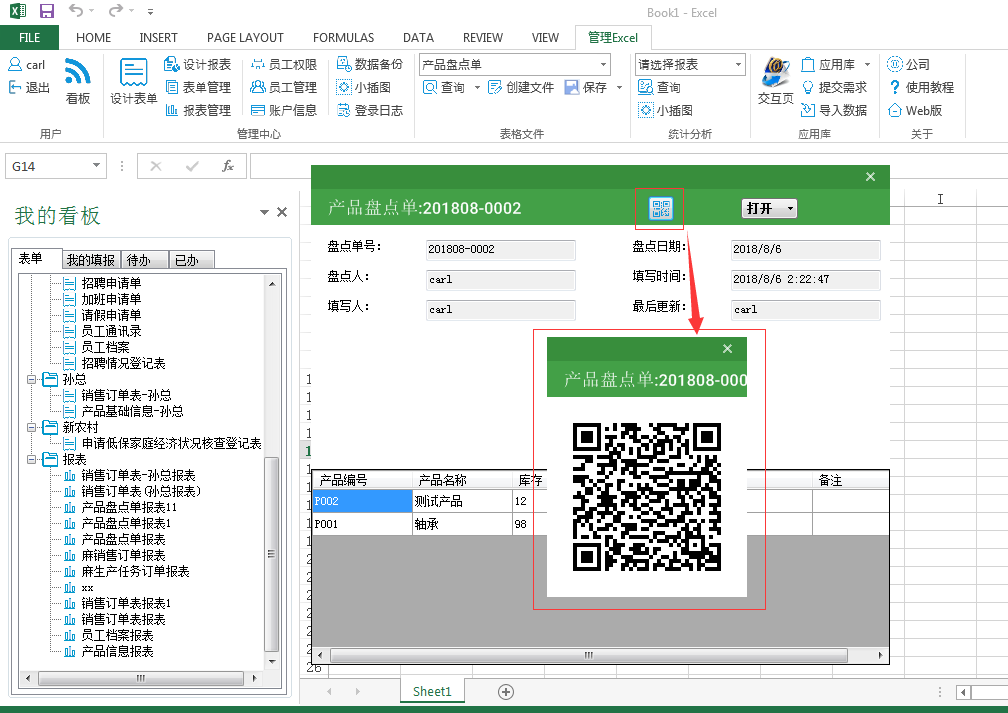Screen dimensions: 1008x713
Task: Open 数据备份 data backup
Action: pyautogui.click(x=369, y=64)
